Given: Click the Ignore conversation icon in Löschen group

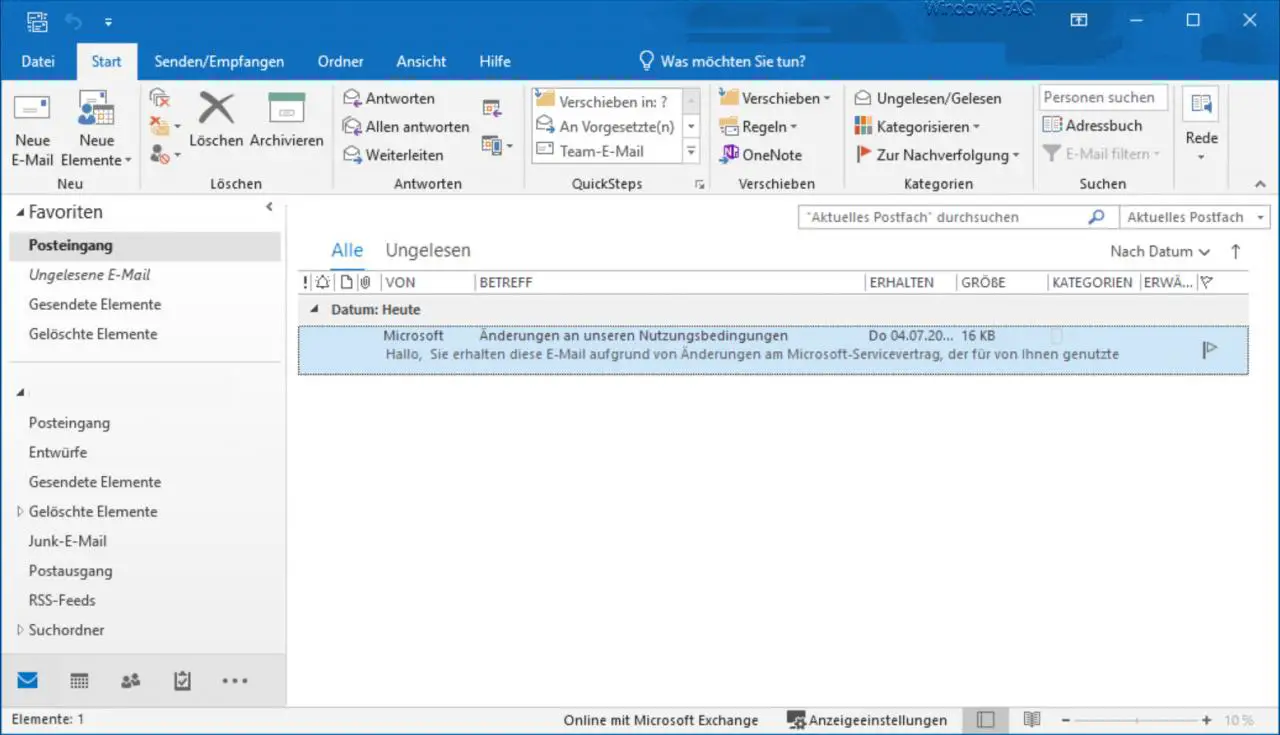Looking at the screenshot, I should (x=160, y=98).
